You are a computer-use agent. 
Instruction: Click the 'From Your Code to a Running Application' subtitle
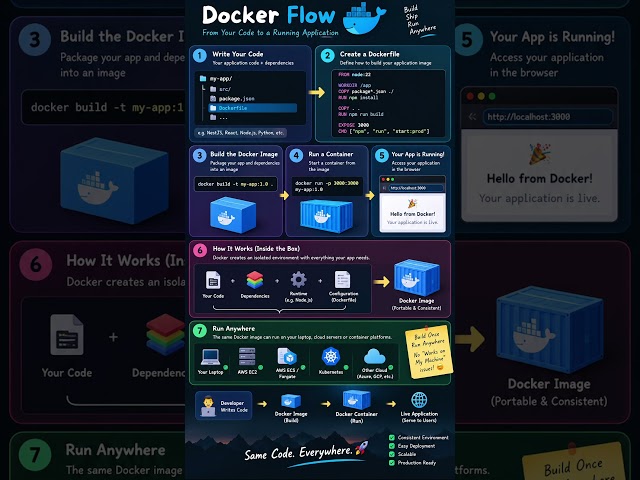click(x=270, y=33)
